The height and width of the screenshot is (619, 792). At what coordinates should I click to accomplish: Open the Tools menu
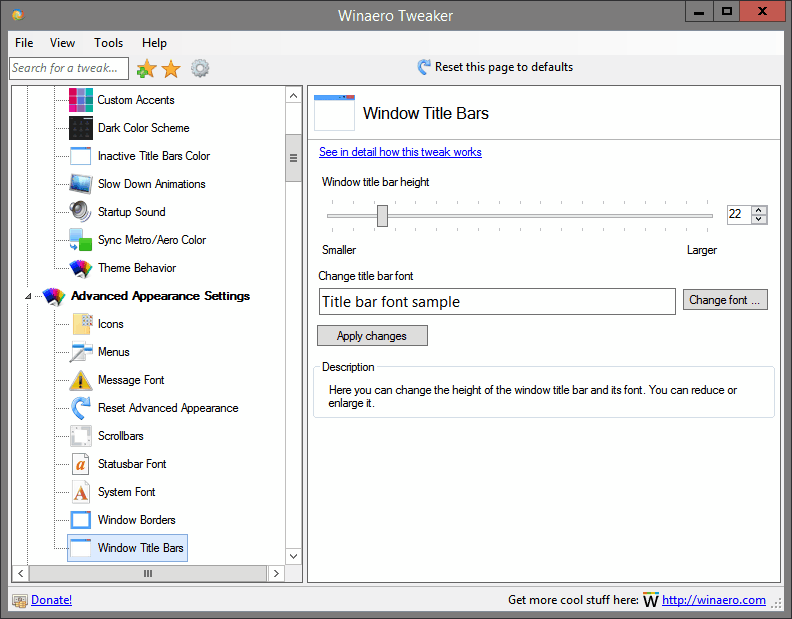coord(108,43)
